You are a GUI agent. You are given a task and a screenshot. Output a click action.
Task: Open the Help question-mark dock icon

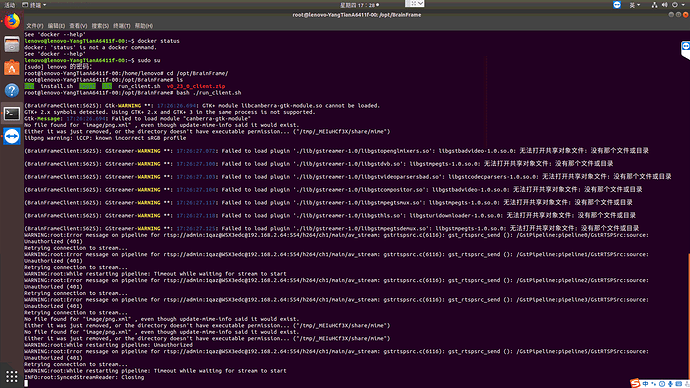click(x=12, y=91)
